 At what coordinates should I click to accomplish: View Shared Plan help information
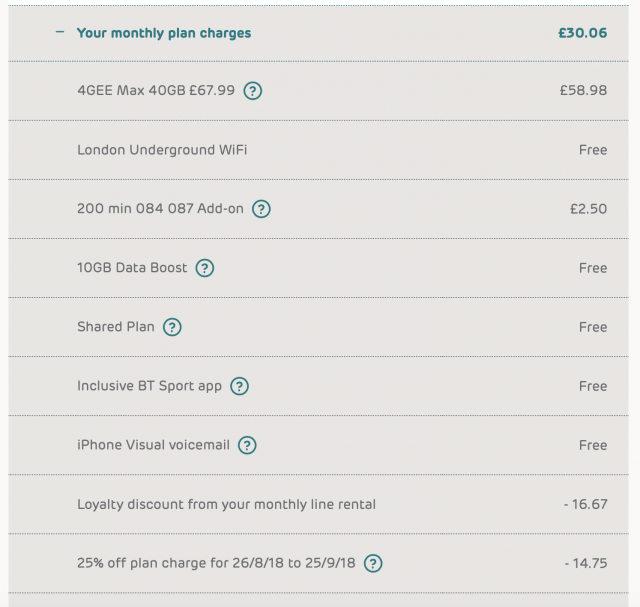click(173, 327)
